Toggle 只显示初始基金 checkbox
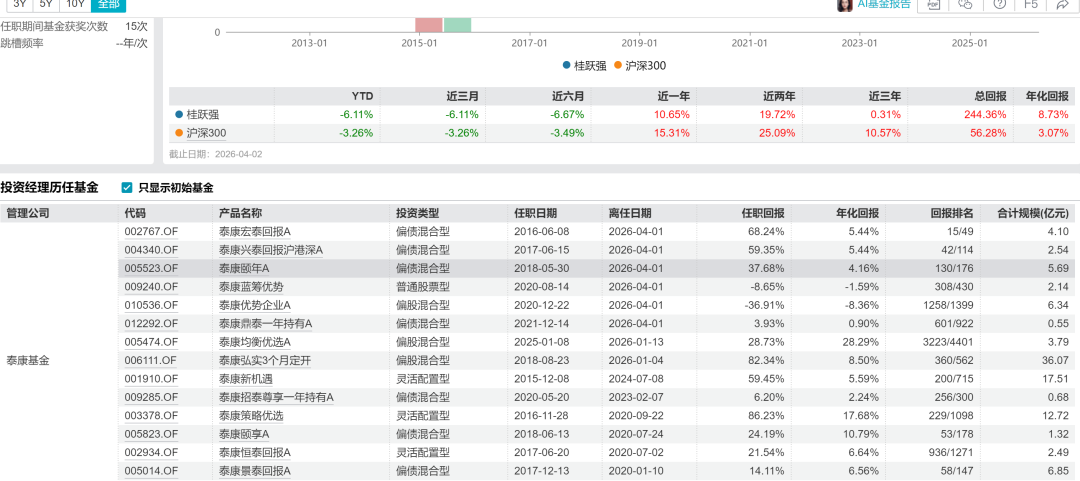1080x481 pixels. pyautogui.click(x=127, y=187)
